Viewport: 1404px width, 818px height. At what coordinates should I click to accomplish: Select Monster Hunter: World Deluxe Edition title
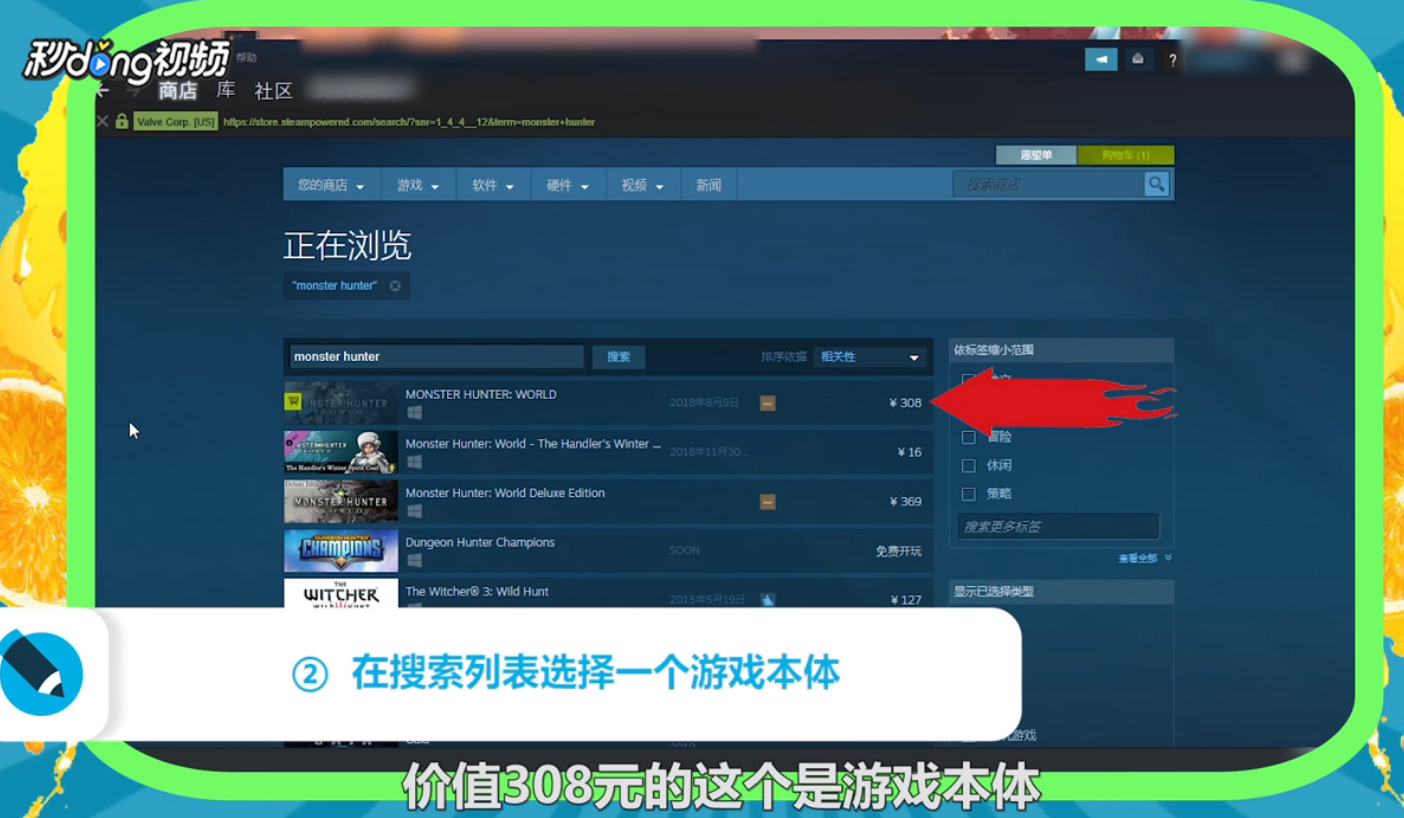coord(505,493)
